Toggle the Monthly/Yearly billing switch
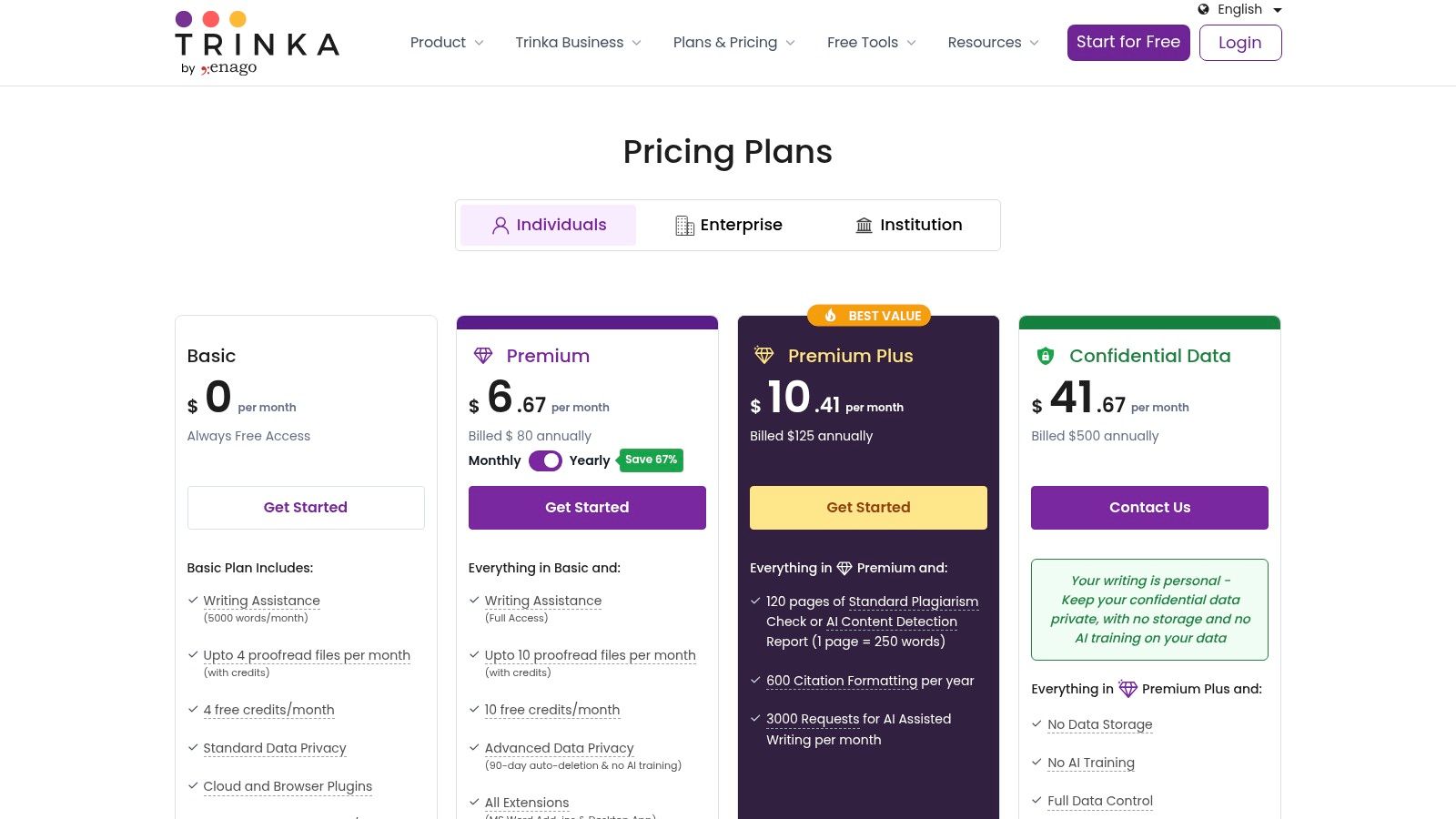Screen dimensions: 1456x819 click(x=545, y=460)
